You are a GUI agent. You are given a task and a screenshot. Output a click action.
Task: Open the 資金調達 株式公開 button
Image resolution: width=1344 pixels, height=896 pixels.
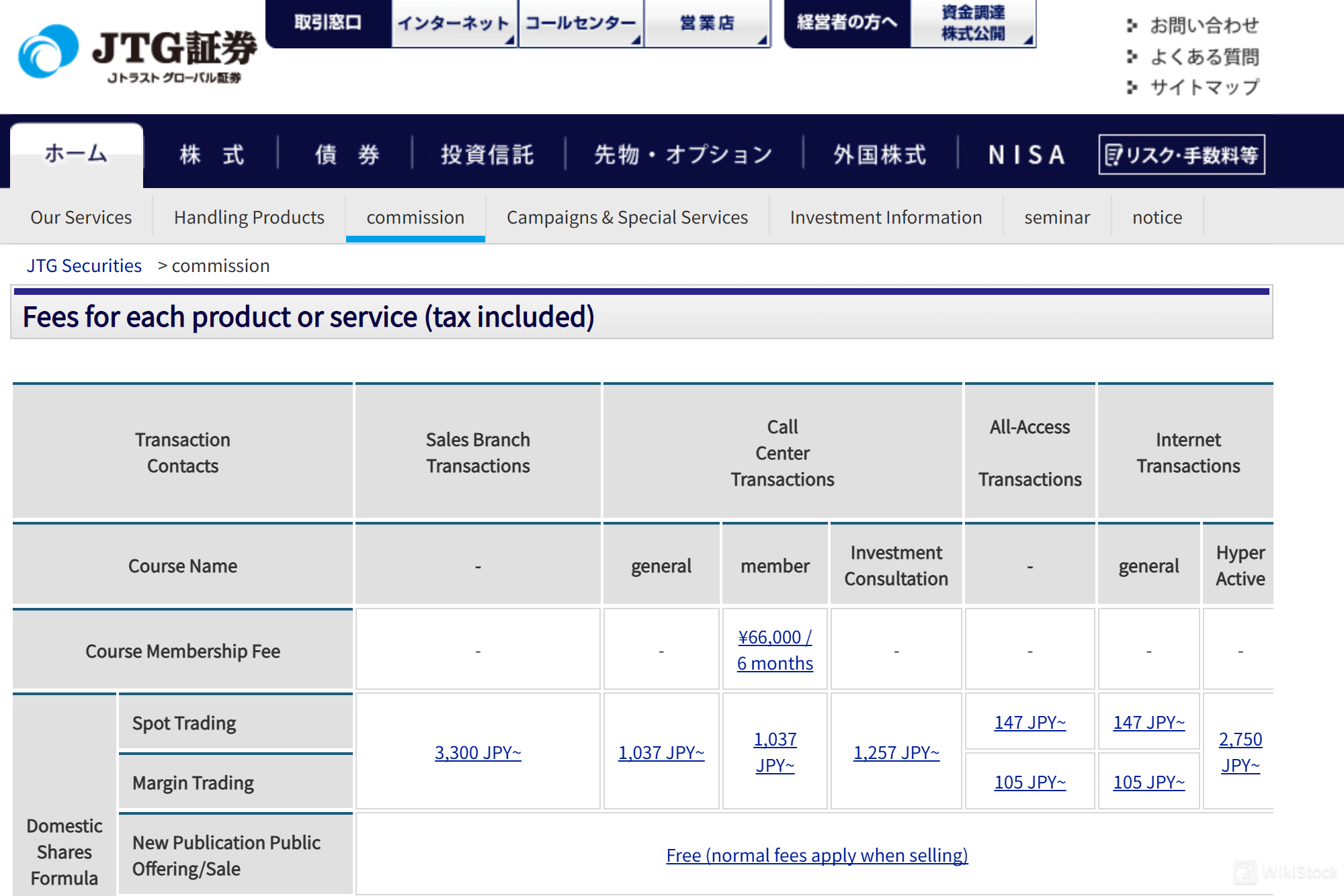point(972,24)
